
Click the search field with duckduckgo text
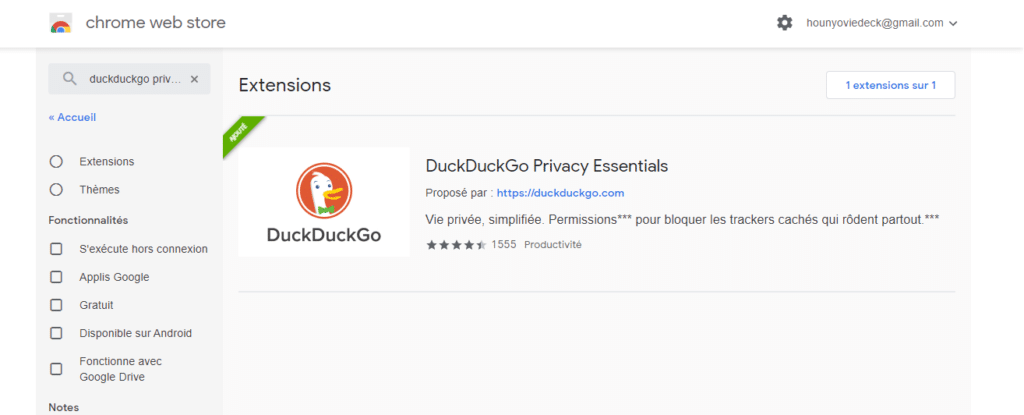129,79
